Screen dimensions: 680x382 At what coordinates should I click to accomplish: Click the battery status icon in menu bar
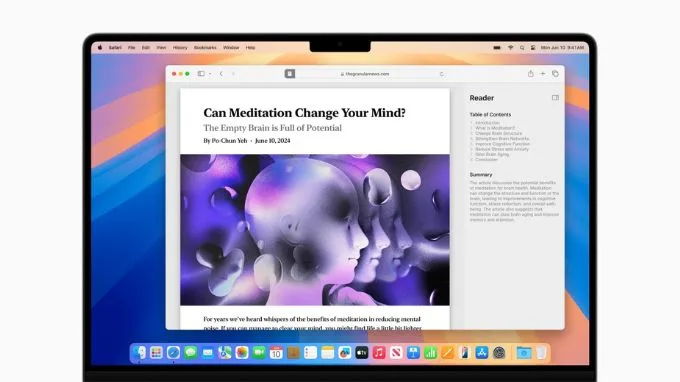pos(497,48)
